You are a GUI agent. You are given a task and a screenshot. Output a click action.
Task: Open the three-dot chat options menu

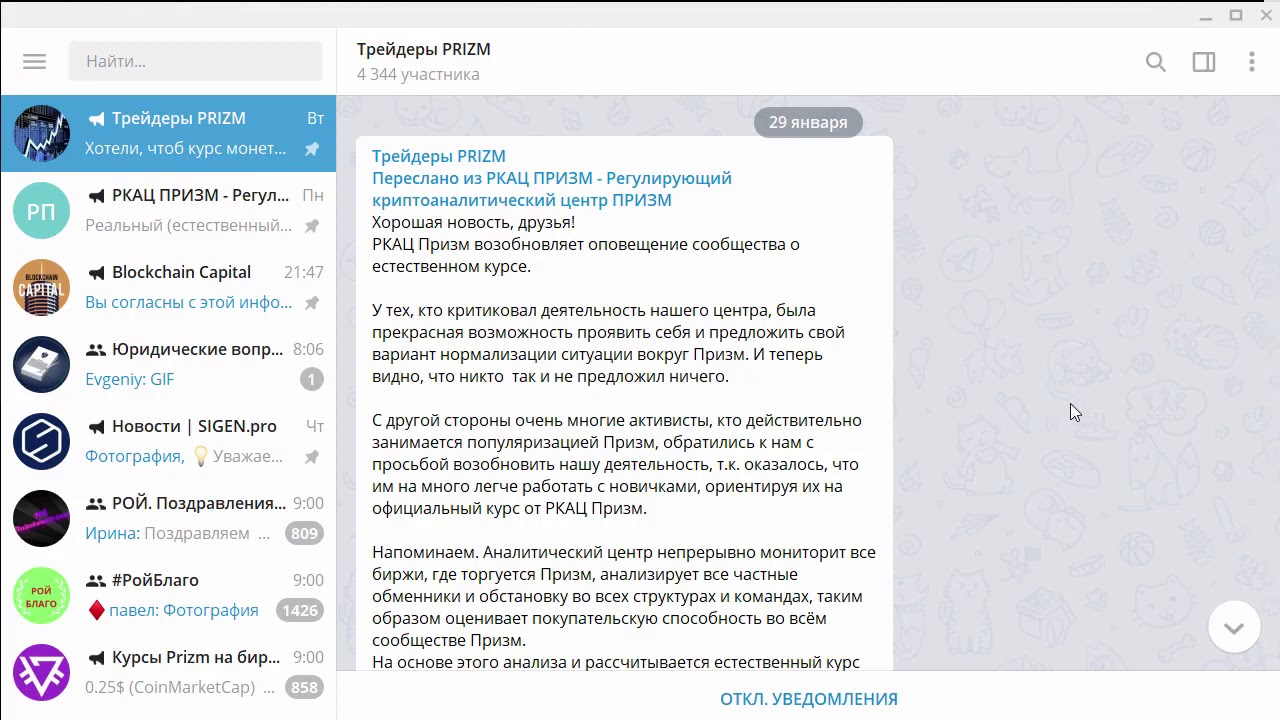click(1252, 62)
